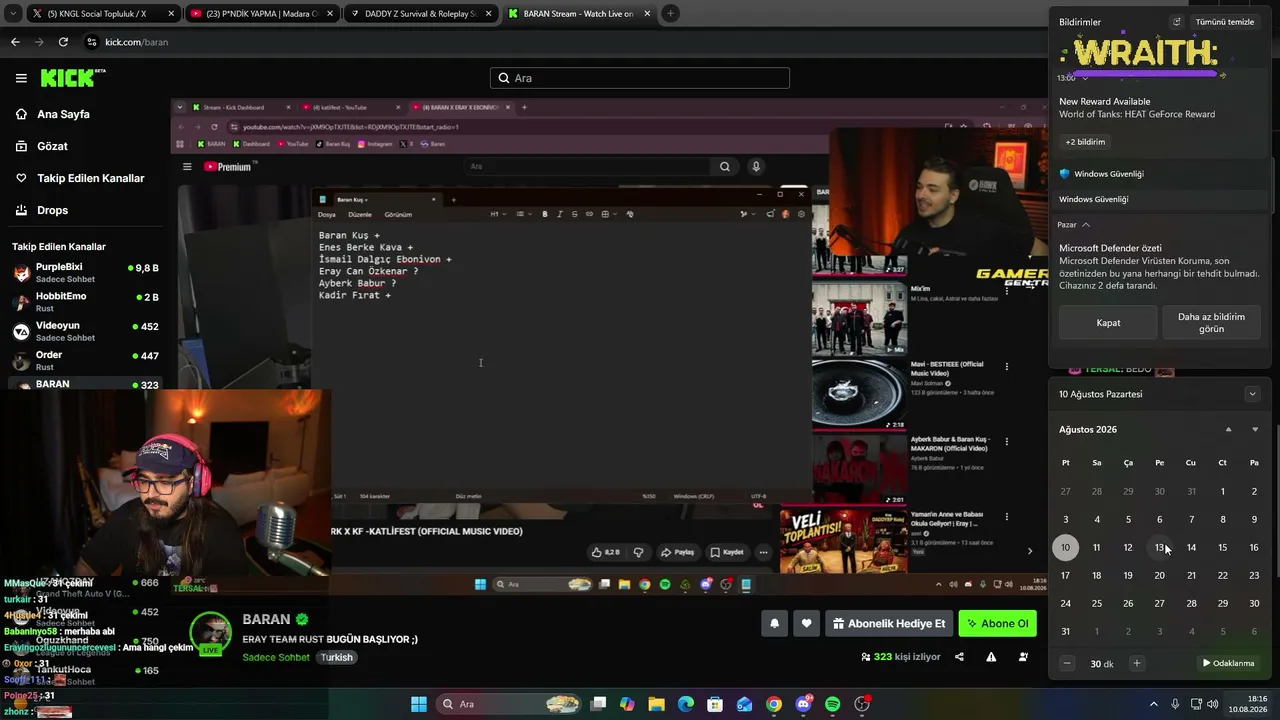Open the Kick hamburger menu
Viewport: 1280px width, 720px height.
[21, 78]
